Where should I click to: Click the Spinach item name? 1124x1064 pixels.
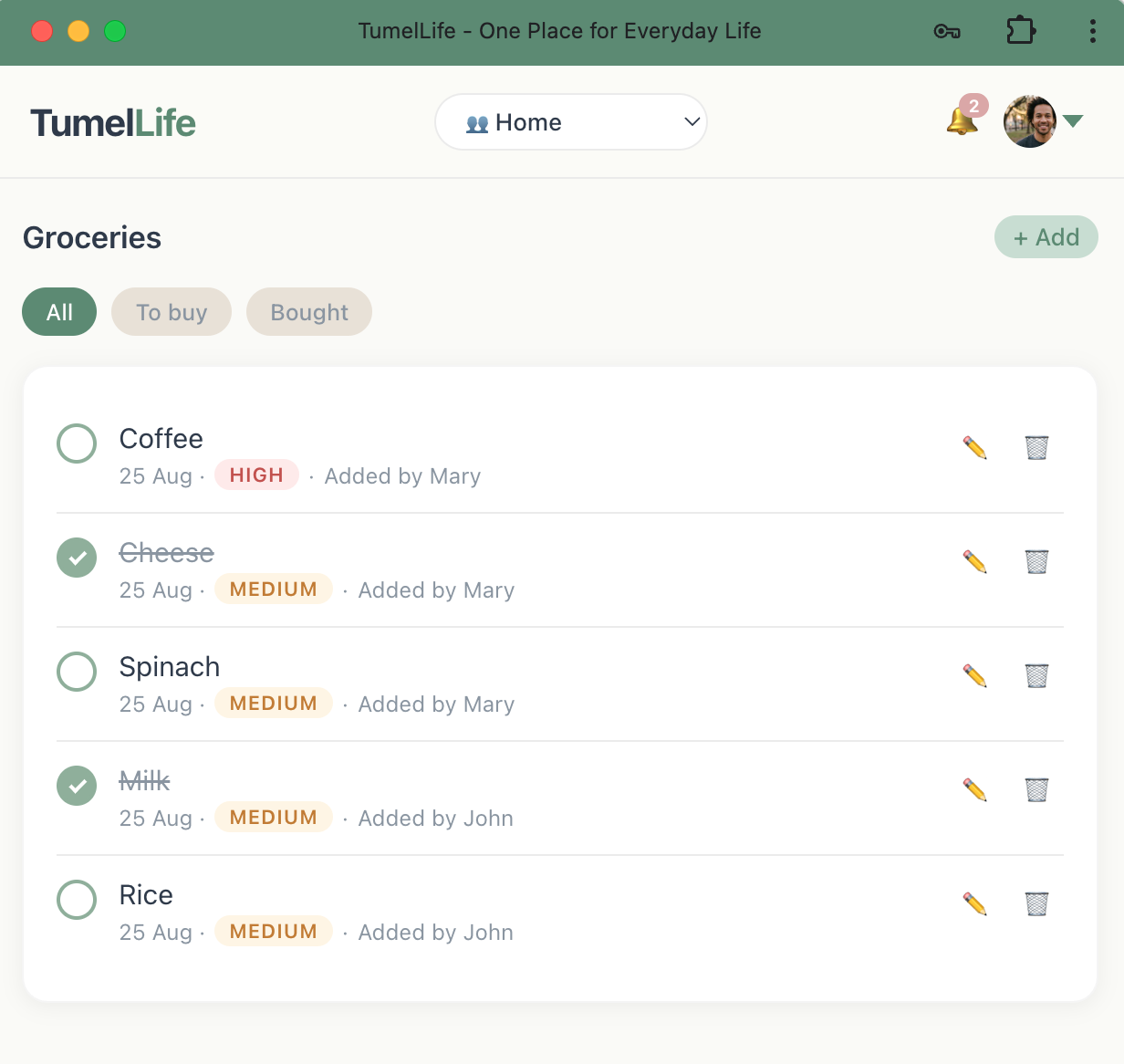pos(170,667)
